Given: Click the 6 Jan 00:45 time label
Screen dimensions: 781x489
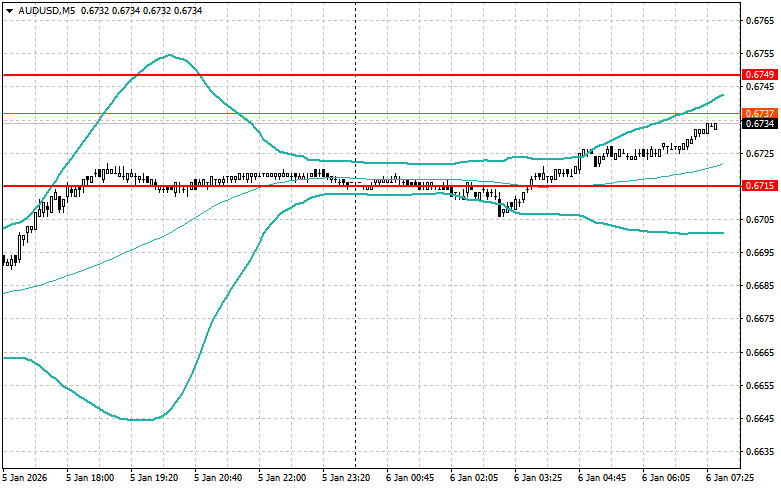Looking at the screenshot, I should [410, 478].
